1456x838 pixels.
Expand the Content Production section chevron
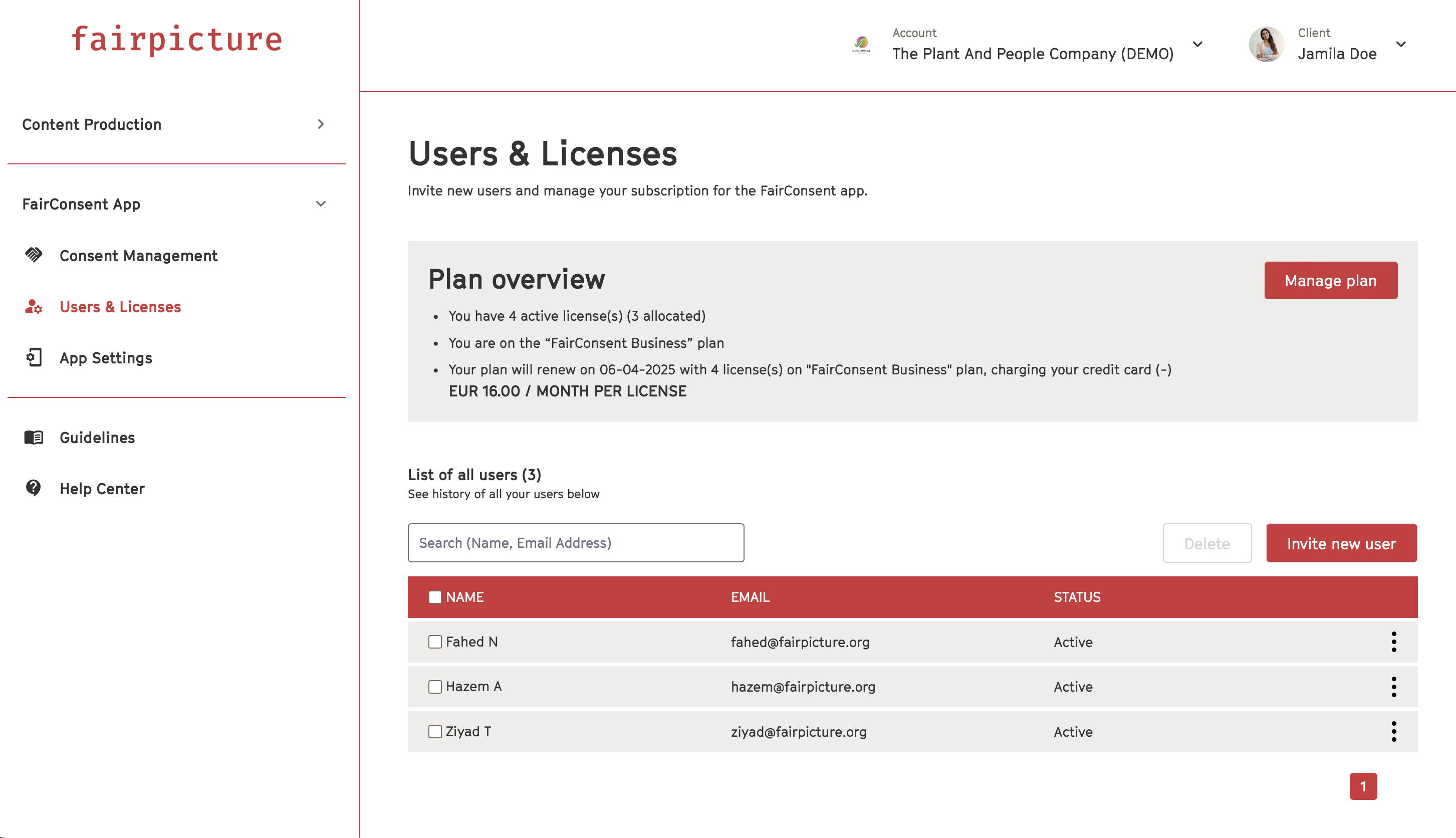click(321, 124)
